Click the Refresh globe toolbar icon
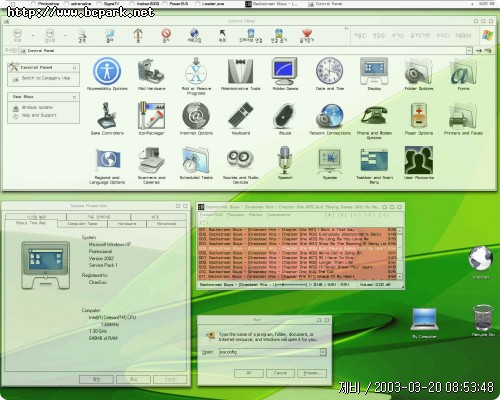The height and width of the screenshot is (400, 500). pos(194,35)
